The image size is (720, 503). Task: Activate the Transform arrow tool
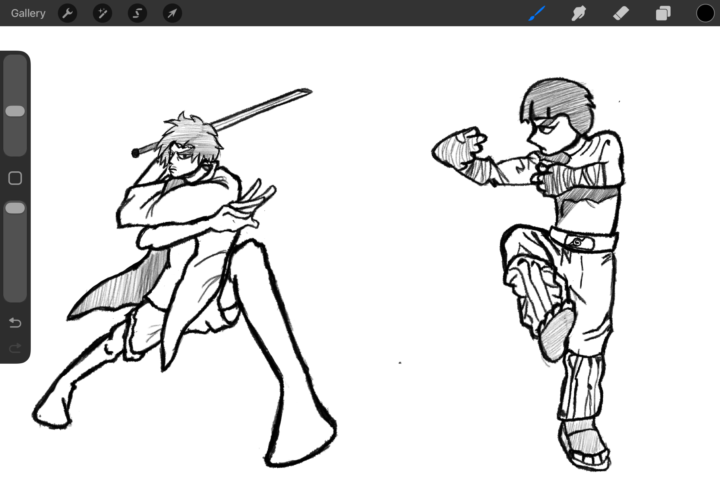[172, 13]
